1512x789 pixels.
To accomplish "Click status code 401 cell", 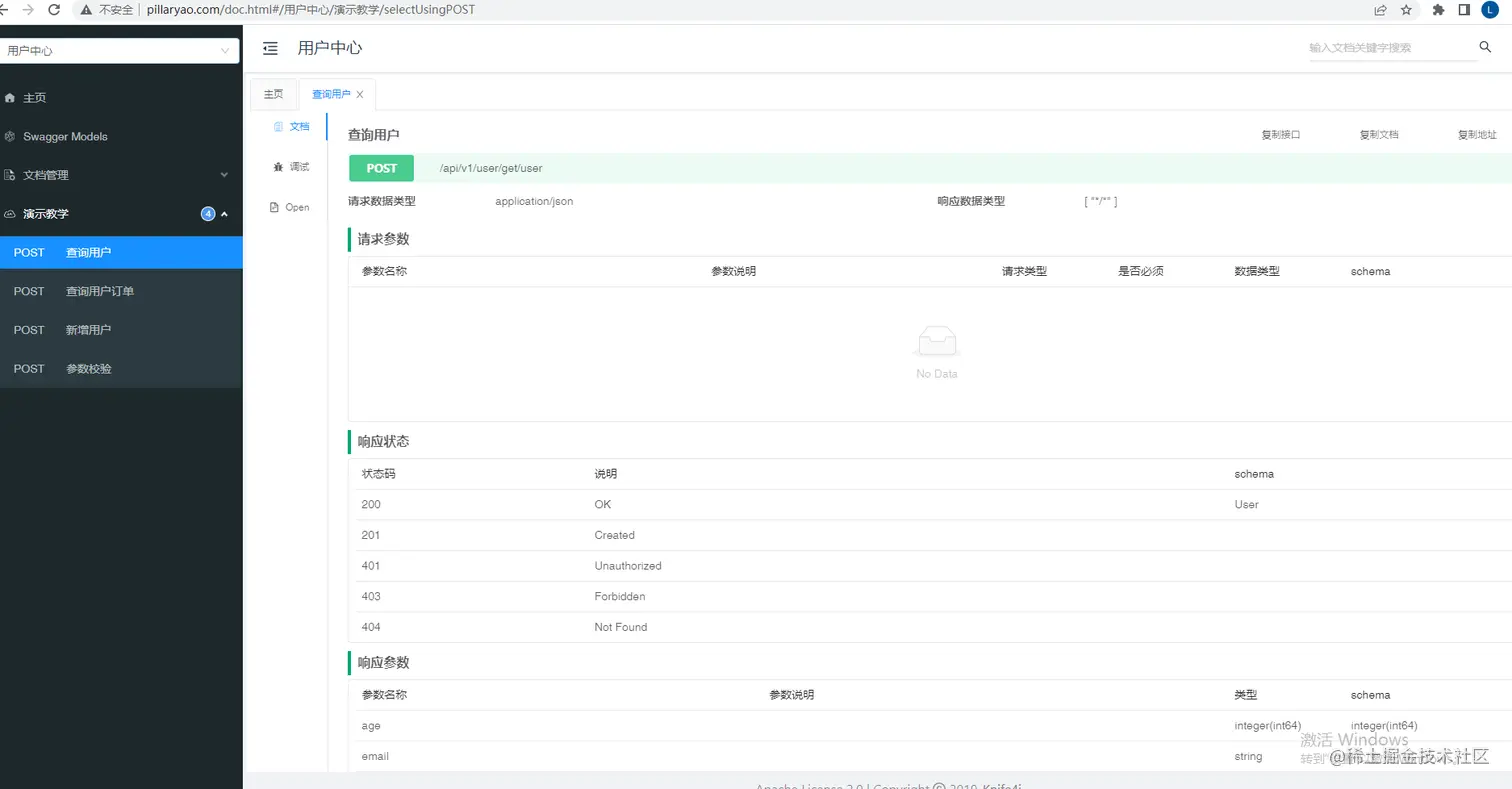I will [x=371, y=566].
